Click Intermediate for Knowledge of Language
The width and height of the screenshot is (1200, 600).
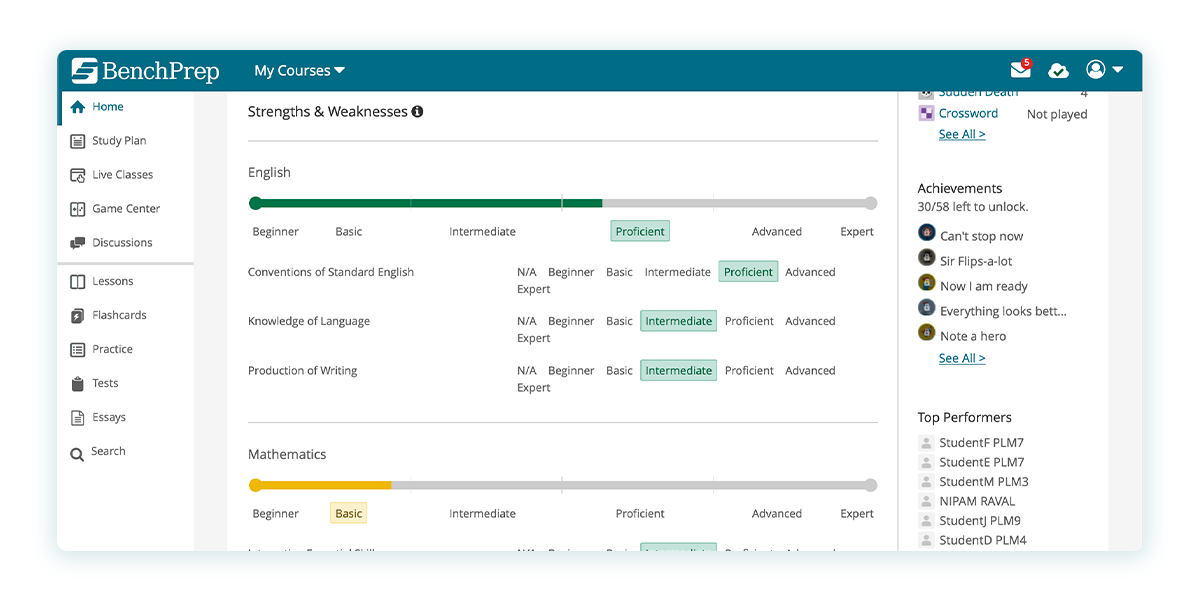pos(678,321)
